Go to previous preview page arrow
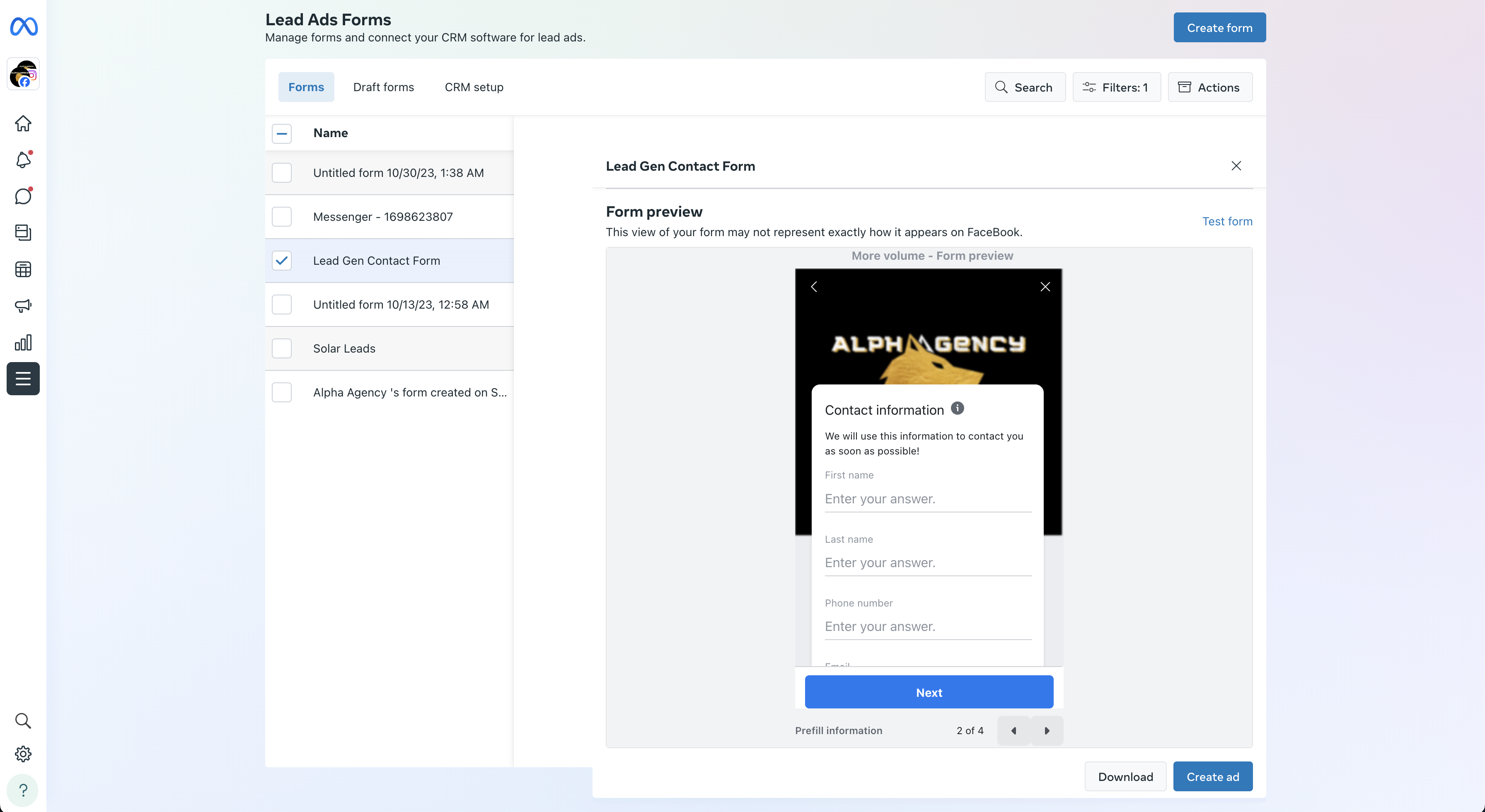This screenshot has width=1485, height=812. [x=1013, y=730]
